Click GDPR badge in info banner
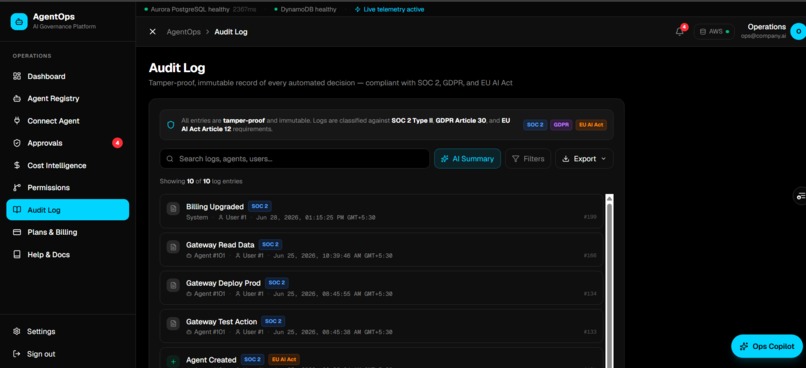Screen dimensions: 806x368 [x=561, y=125]
